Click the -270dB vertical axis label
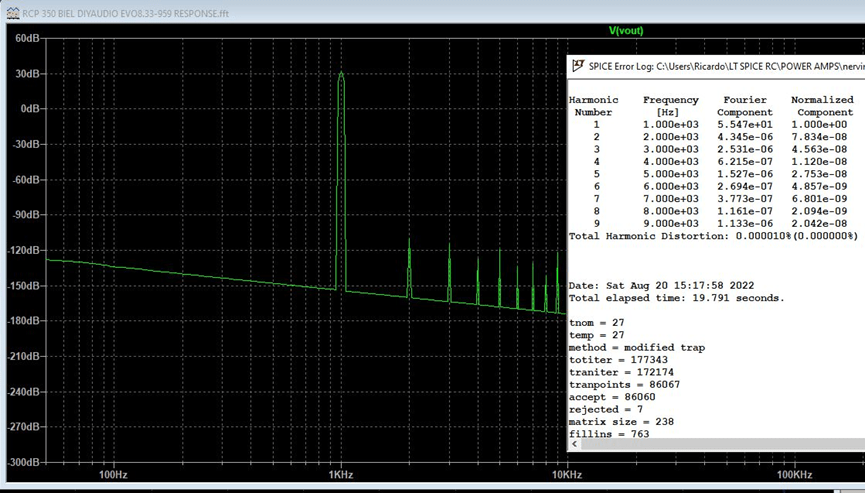865x493 pixels. pyautogui.click(x=24, y=426)
